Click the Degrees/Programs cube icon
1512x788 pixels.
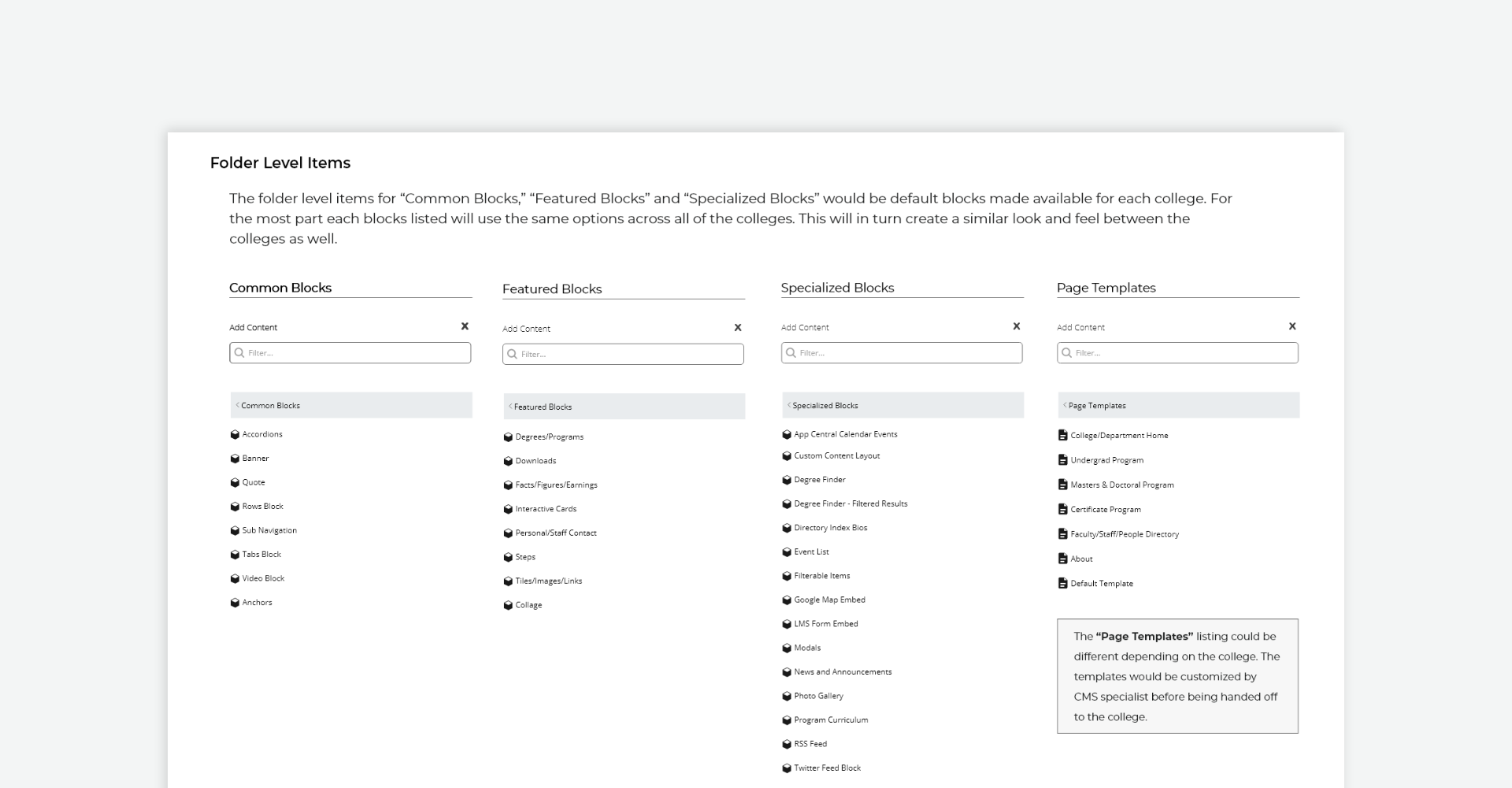point(508,437)
